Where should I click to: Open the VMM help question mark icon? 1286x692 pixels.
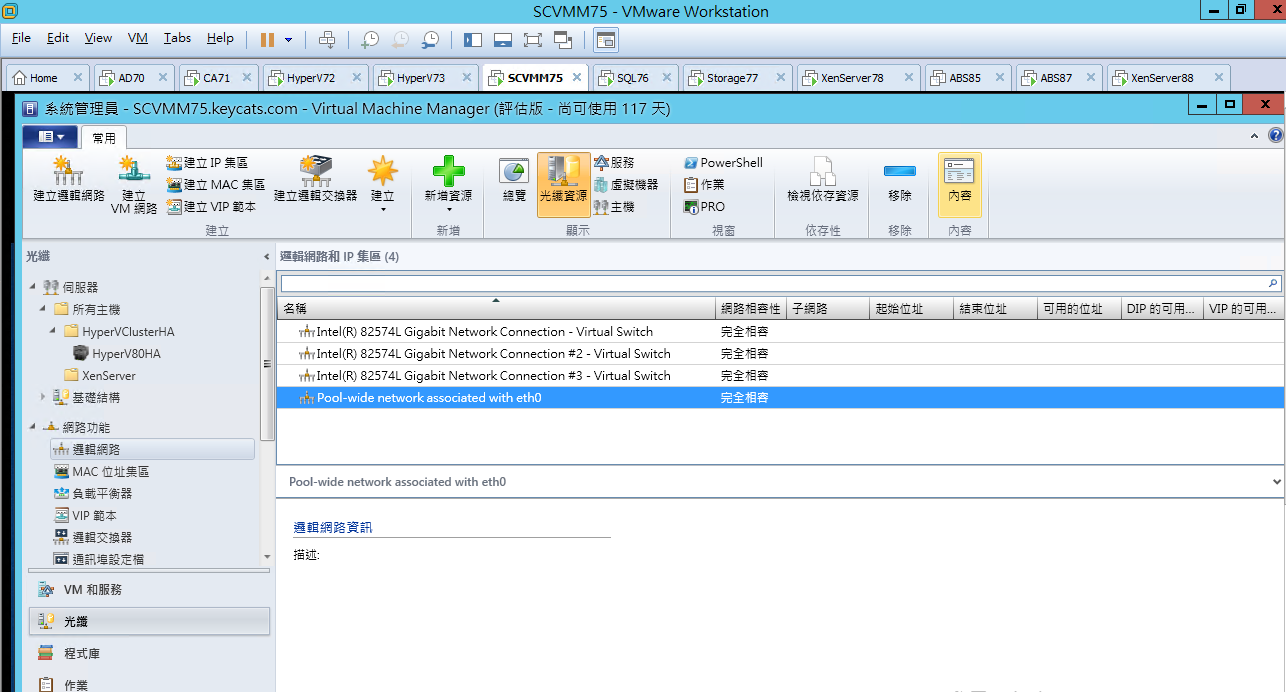1275,136
